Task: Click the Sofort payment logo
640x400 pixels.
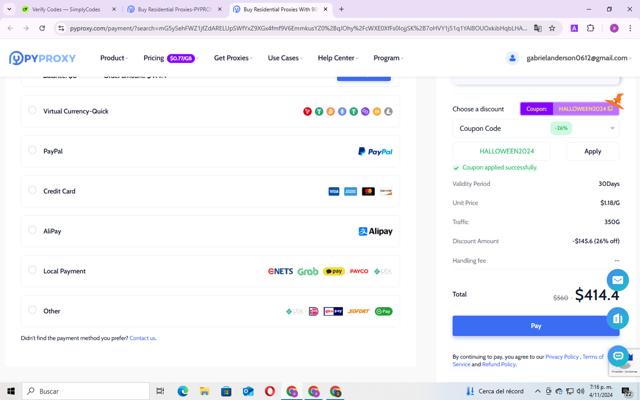Action: click(x=358, y=311)
